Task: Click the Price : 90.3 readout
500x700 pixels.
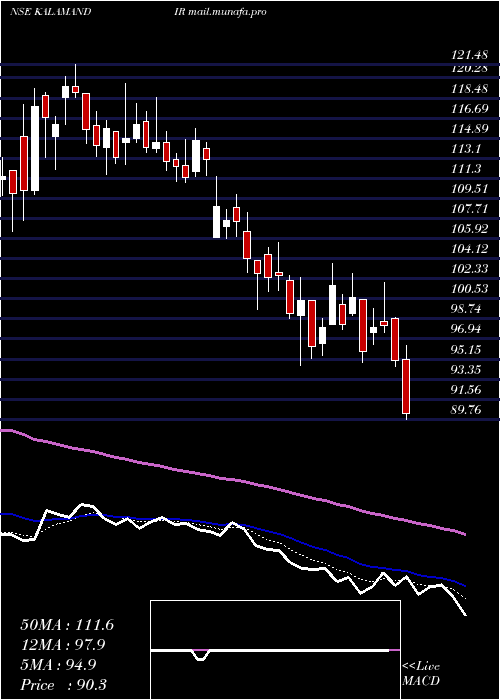Action: pos(64,684)
